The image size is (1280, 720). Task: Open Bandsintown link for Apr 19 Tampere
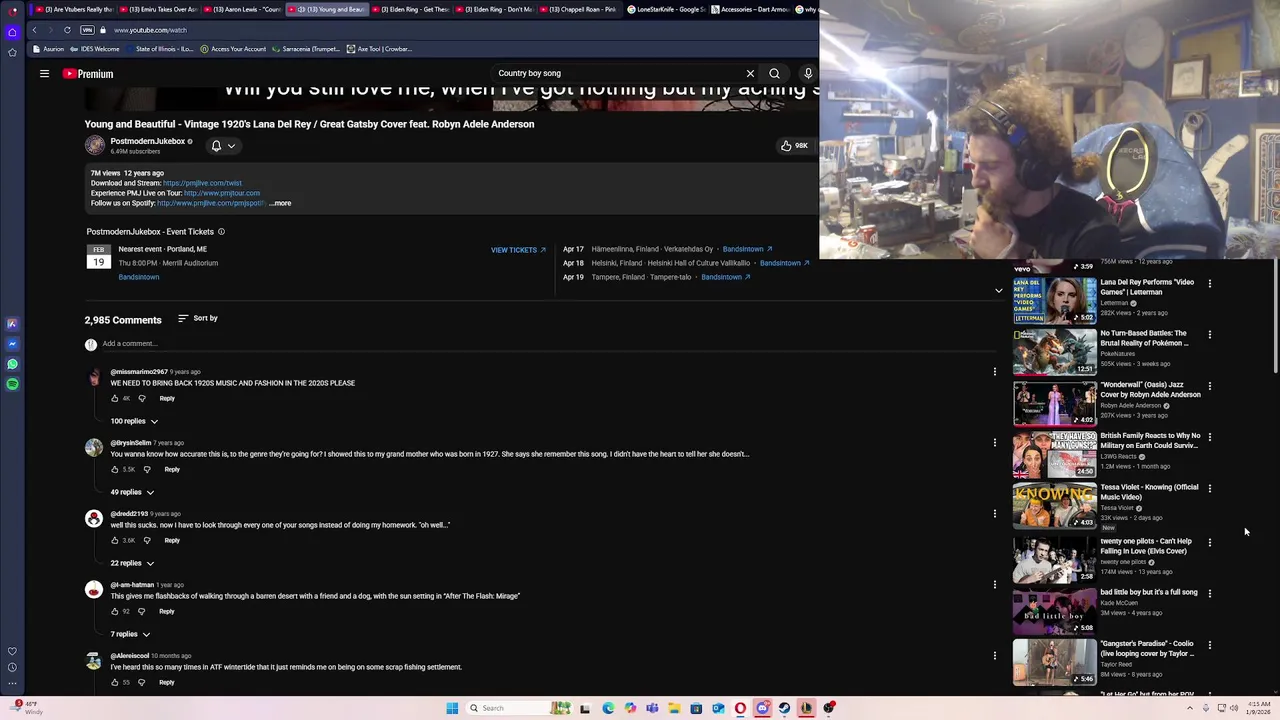(x=726, y=277)
